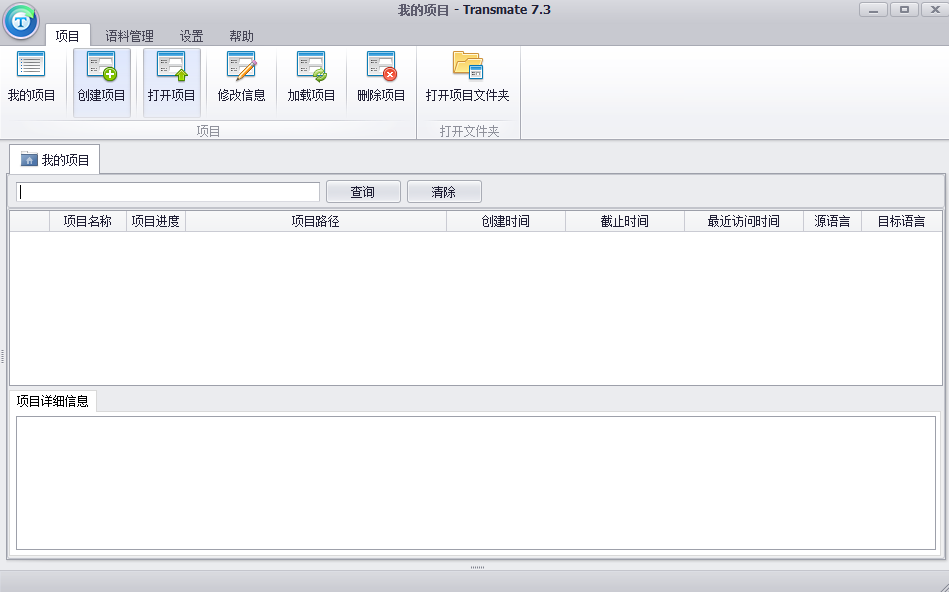Click the Transmate round application logo
The height and width of the screenshot is (592, 949).
click(21, 21)
